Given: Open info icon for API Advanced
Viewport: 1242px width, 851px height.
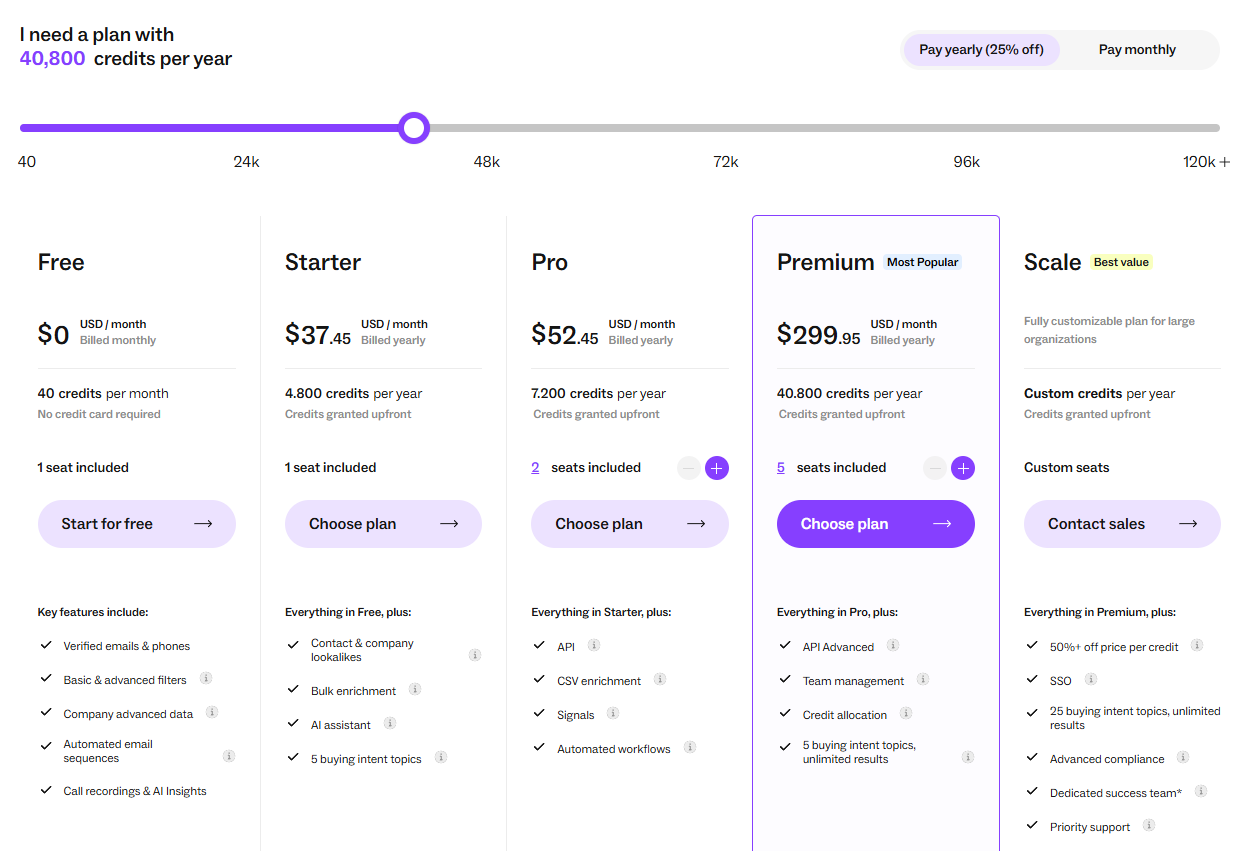Looking at the screenshot, I should pos(893,645).
